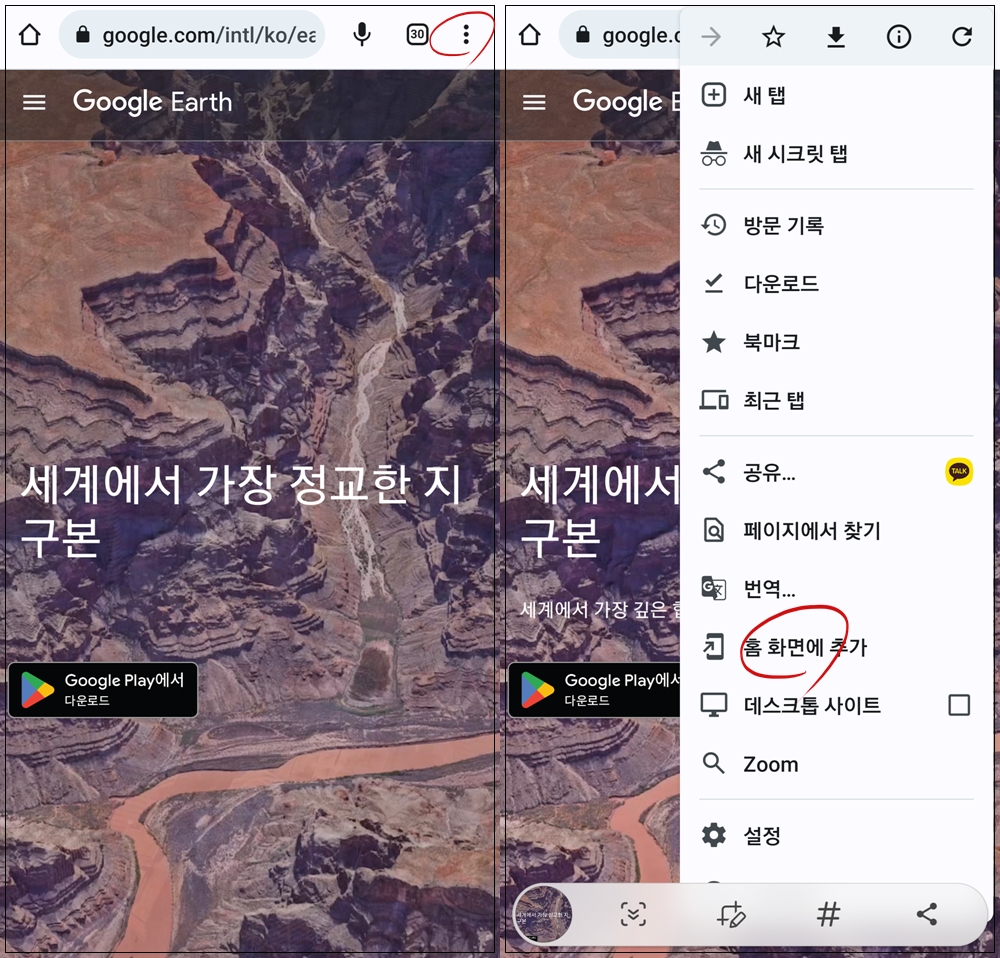The height and width of the screenshot is (958, 1000).
Task: Select 번역... translate option
Action: [x=836, y=588]
